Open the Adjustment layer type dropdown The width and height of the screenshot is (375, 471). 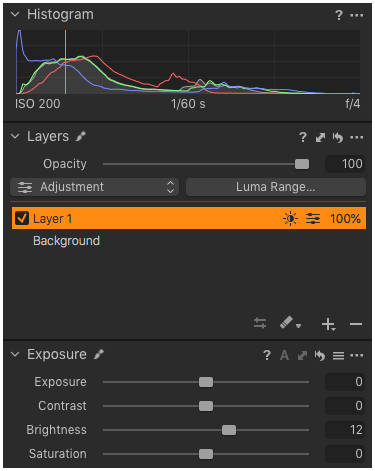click(94, 187)
